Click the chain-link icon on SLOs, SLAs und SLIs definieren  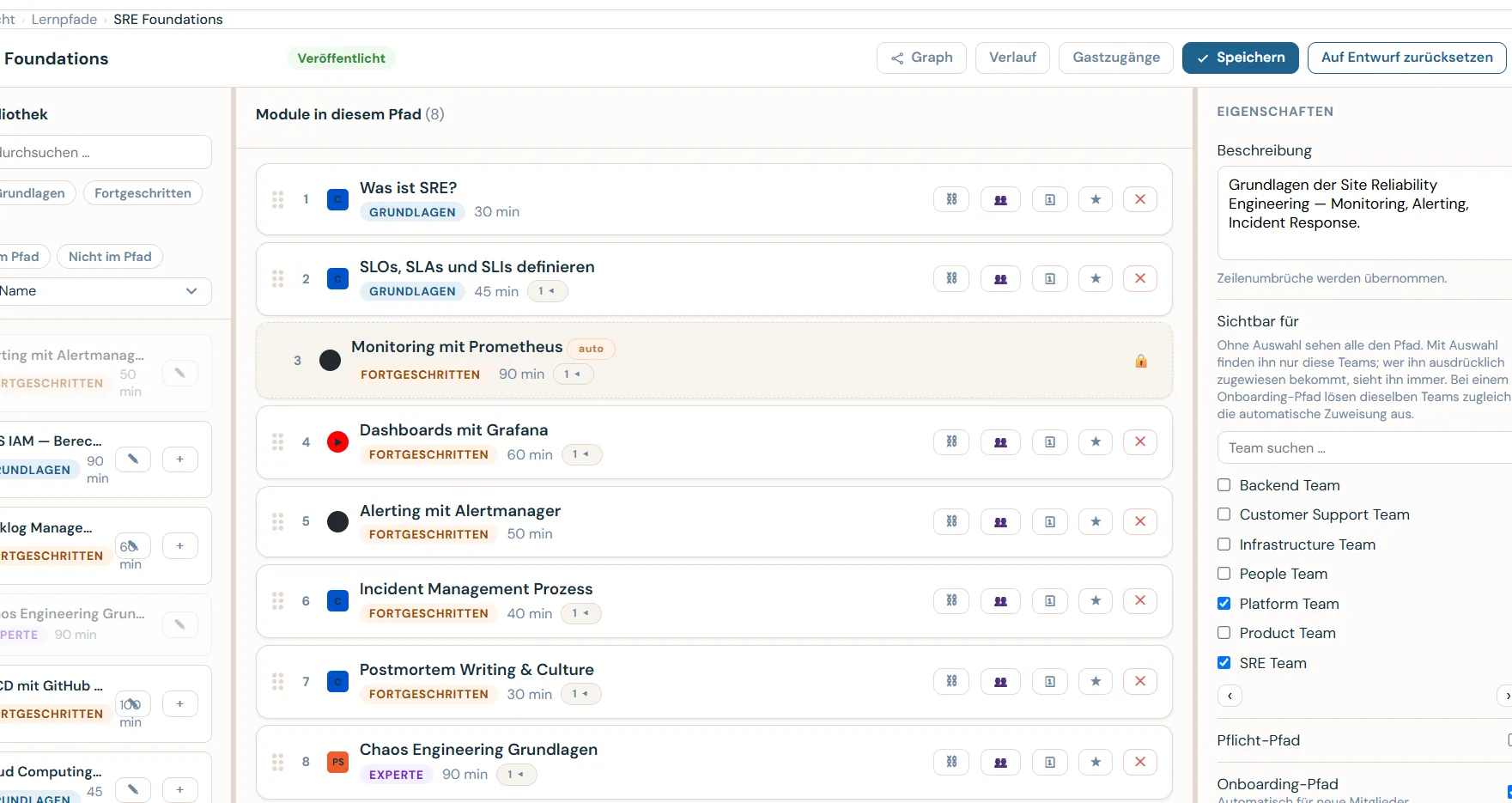tap(951, 278)
